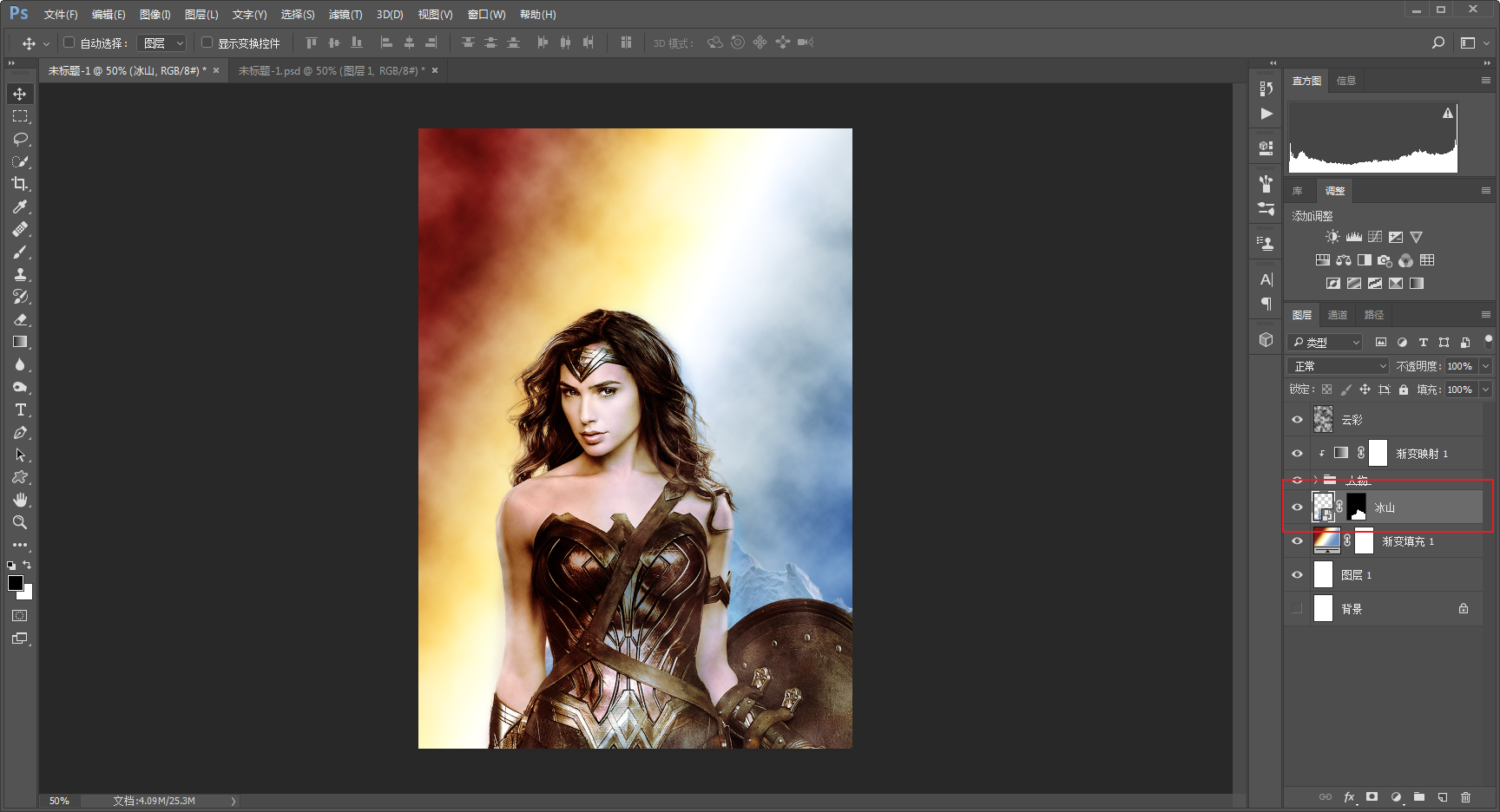Open the 图像(I) menu
This screenshot has height=812, width=1500.
point(155,15)
